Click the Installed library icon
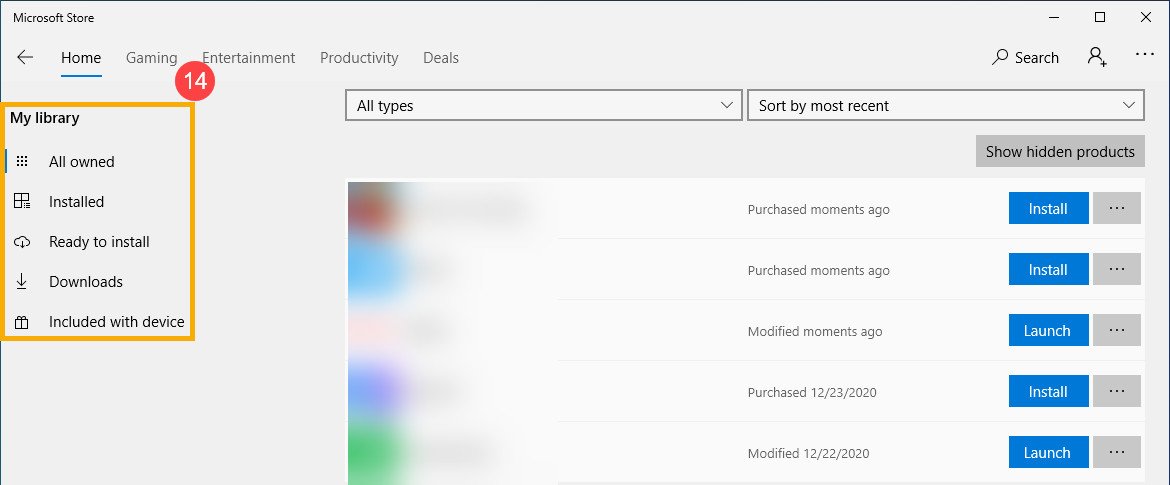This screenshot has width=1170, height=485. [22, 201]
